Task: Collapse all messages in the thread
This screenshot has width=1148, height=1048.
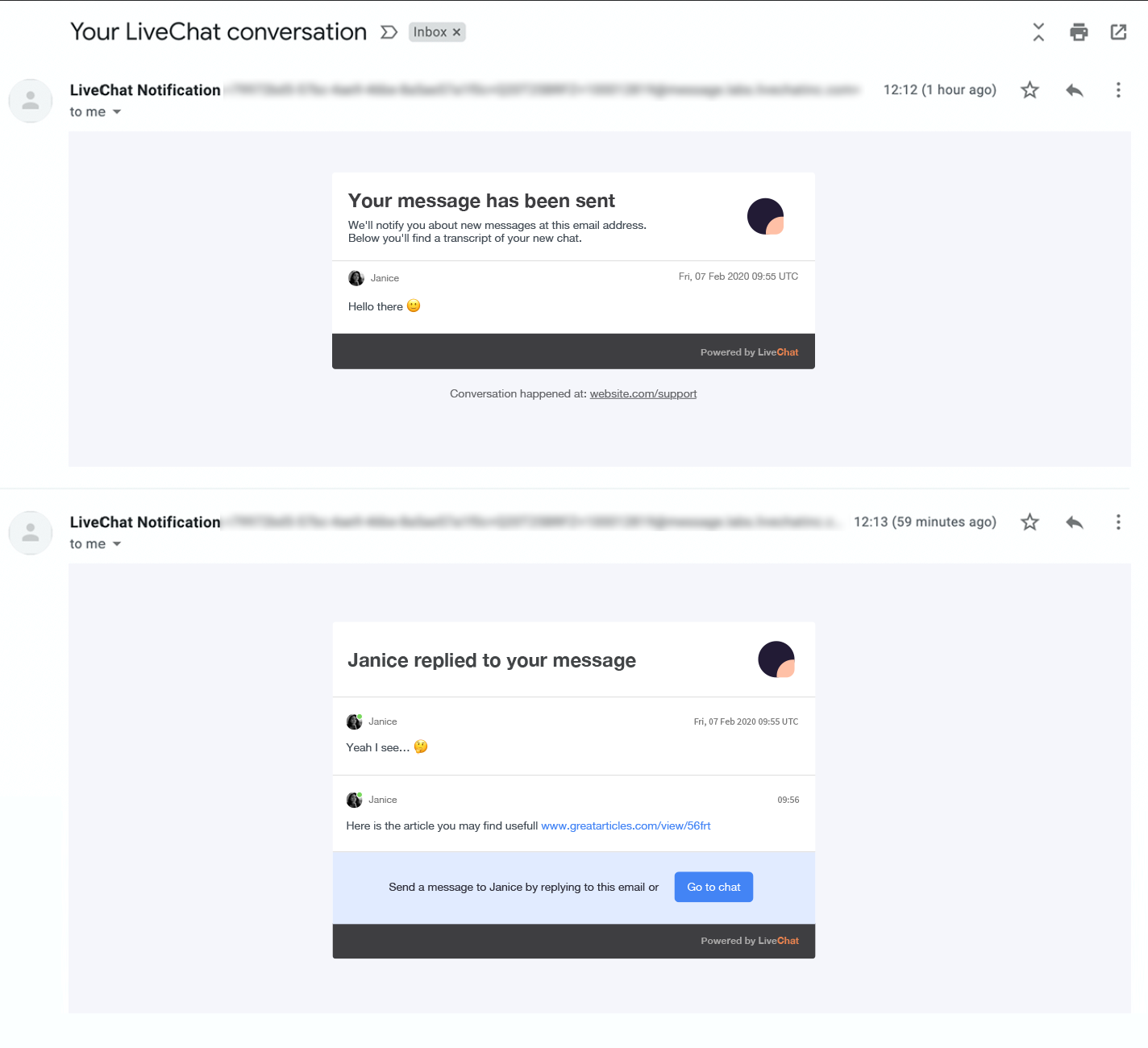Action: (x=1038, y=31)
